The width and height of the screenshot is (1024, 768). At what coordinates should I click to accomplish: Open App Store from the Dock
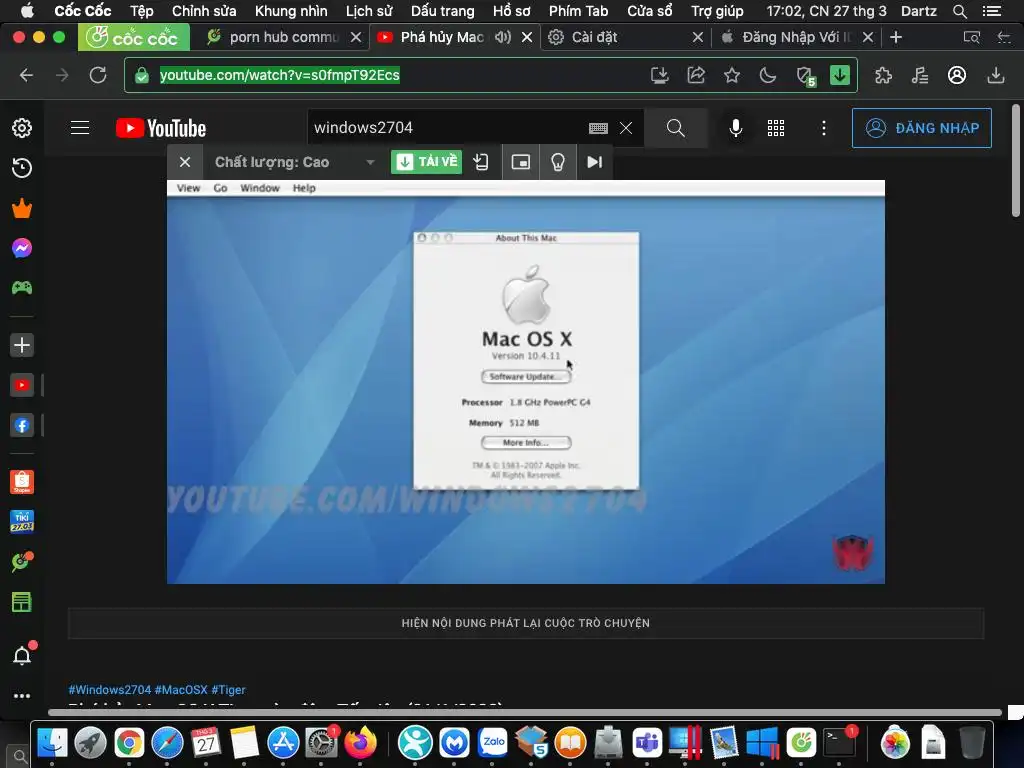coord(283,743)
